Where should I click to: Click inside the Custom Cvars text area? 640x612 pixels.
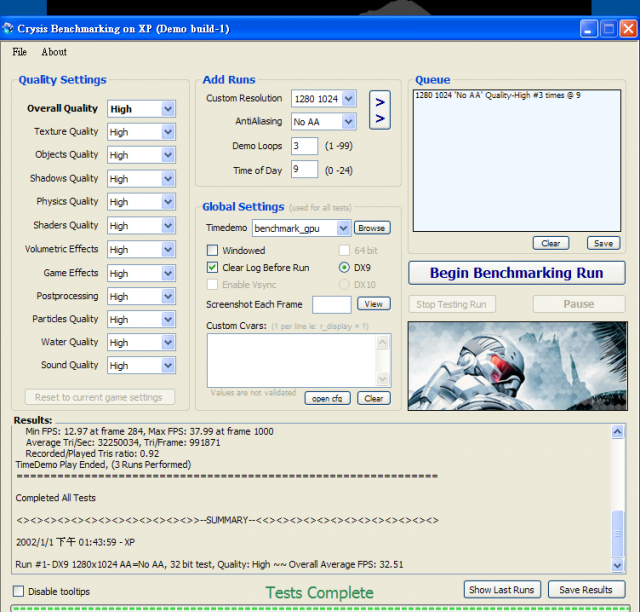click(291, 360)
